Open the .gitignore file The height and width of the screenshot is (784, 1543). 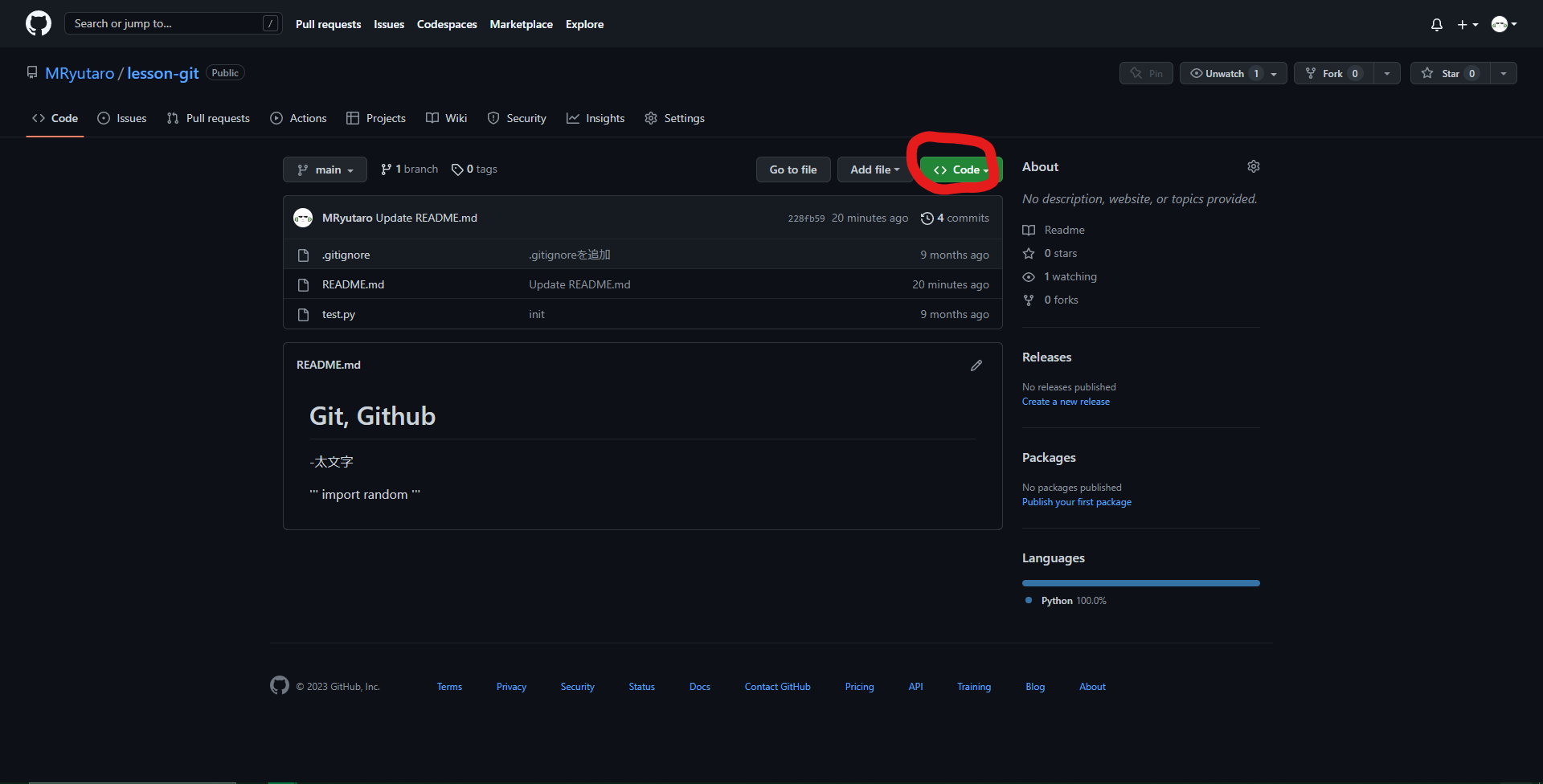click(346, 255)
